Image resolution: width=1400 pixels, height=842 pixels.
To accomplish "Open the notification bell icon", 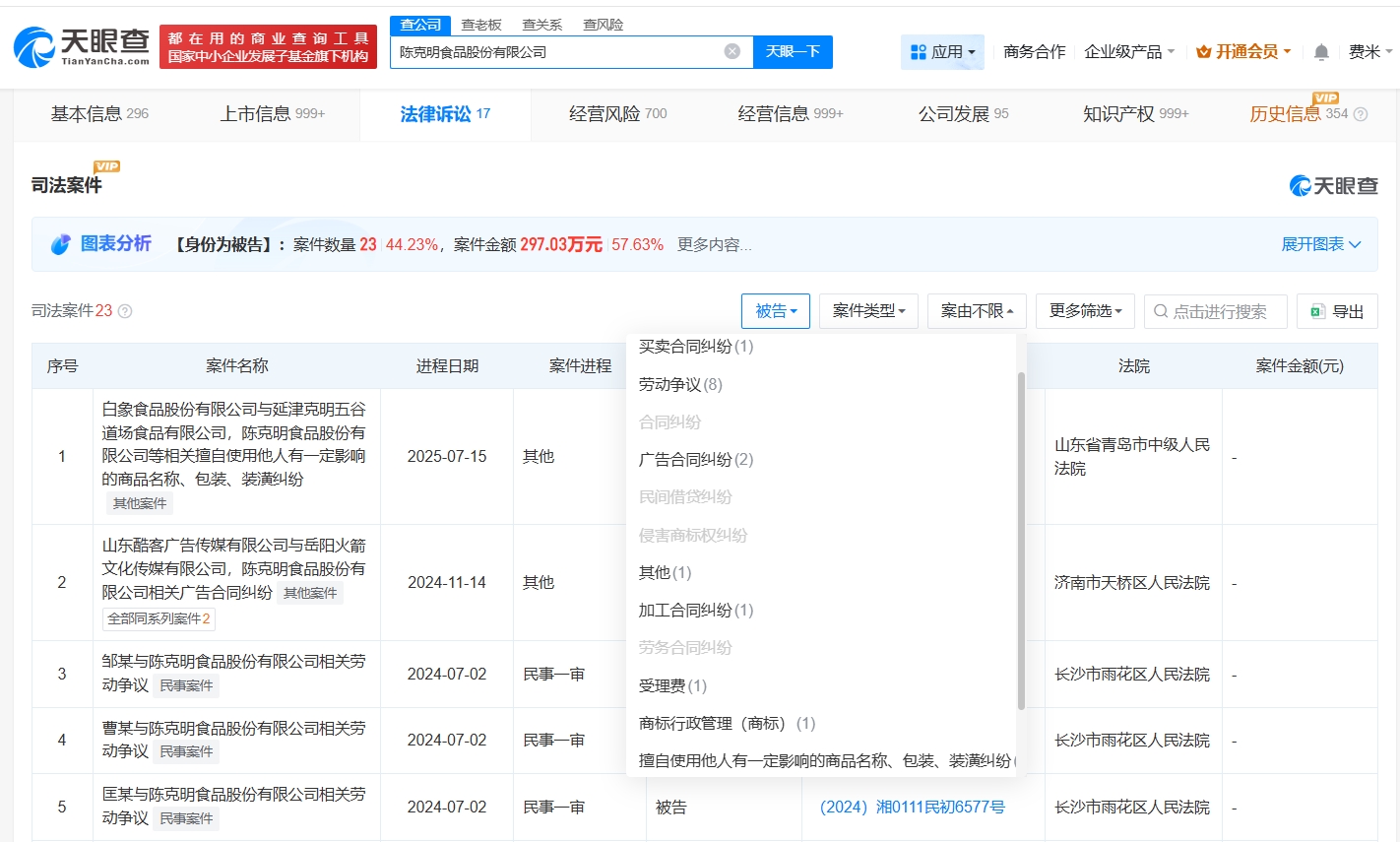I will [1321, 52].
